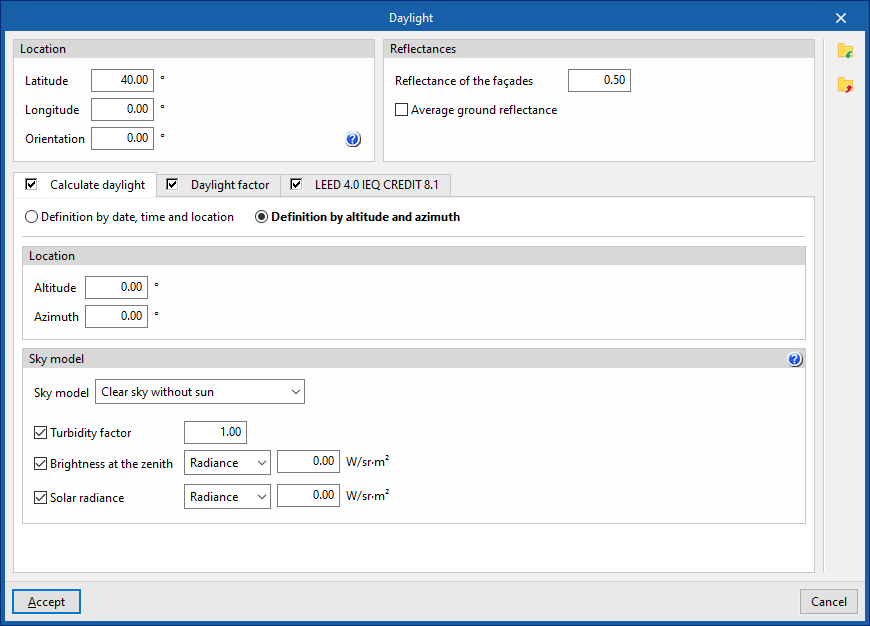Viewport: 870px width, 626px height.
Task: Click Brightness at the zenith value field
Action: click(x=308, y=462)
